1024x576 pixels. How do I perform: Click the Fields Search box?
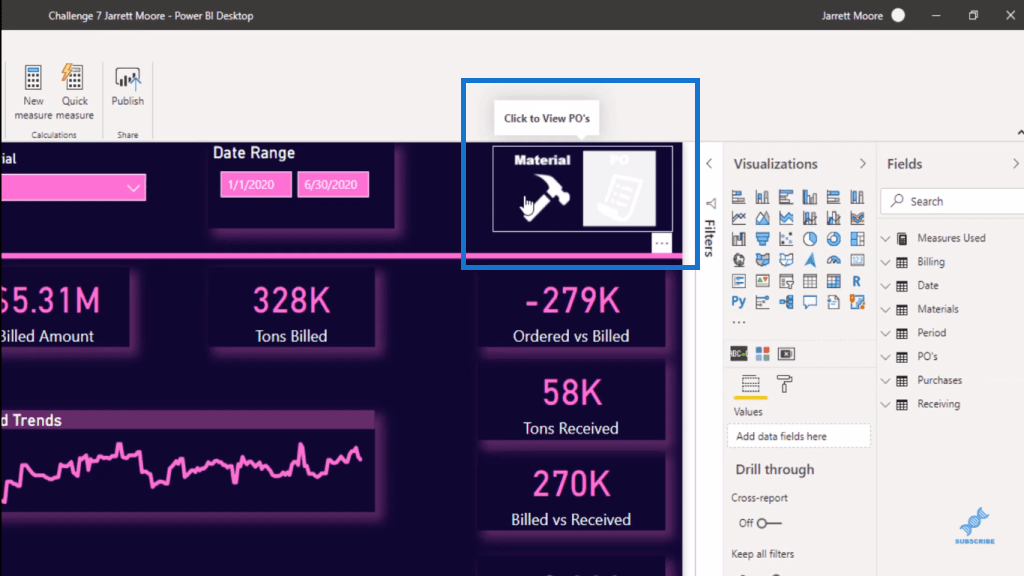click(953, 201)
